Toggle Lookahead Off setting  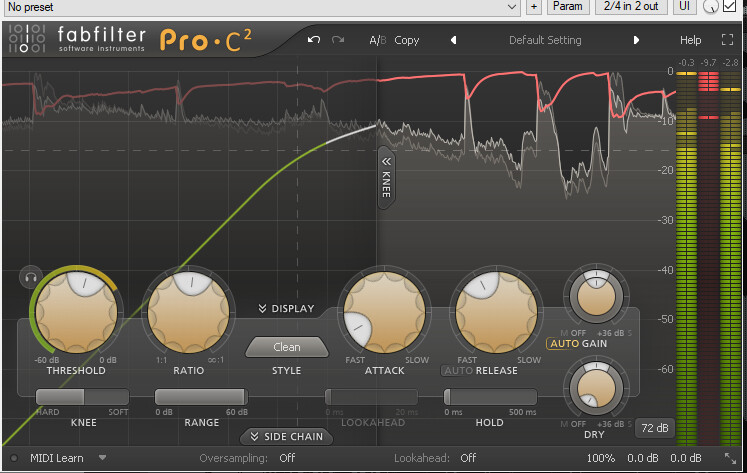468,458
